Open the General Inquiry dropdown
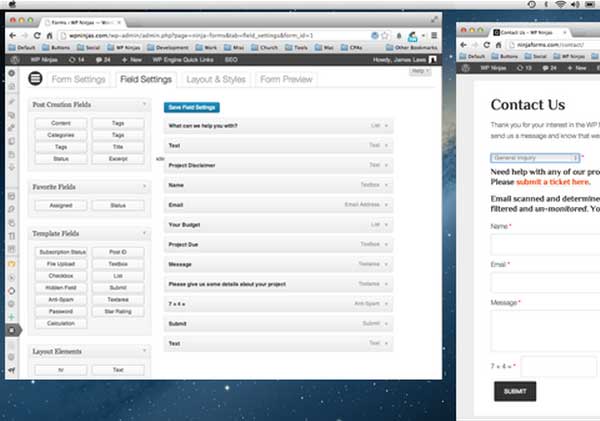Image resolution: width=600 pixels, height=421 pixels. [535, 158]
